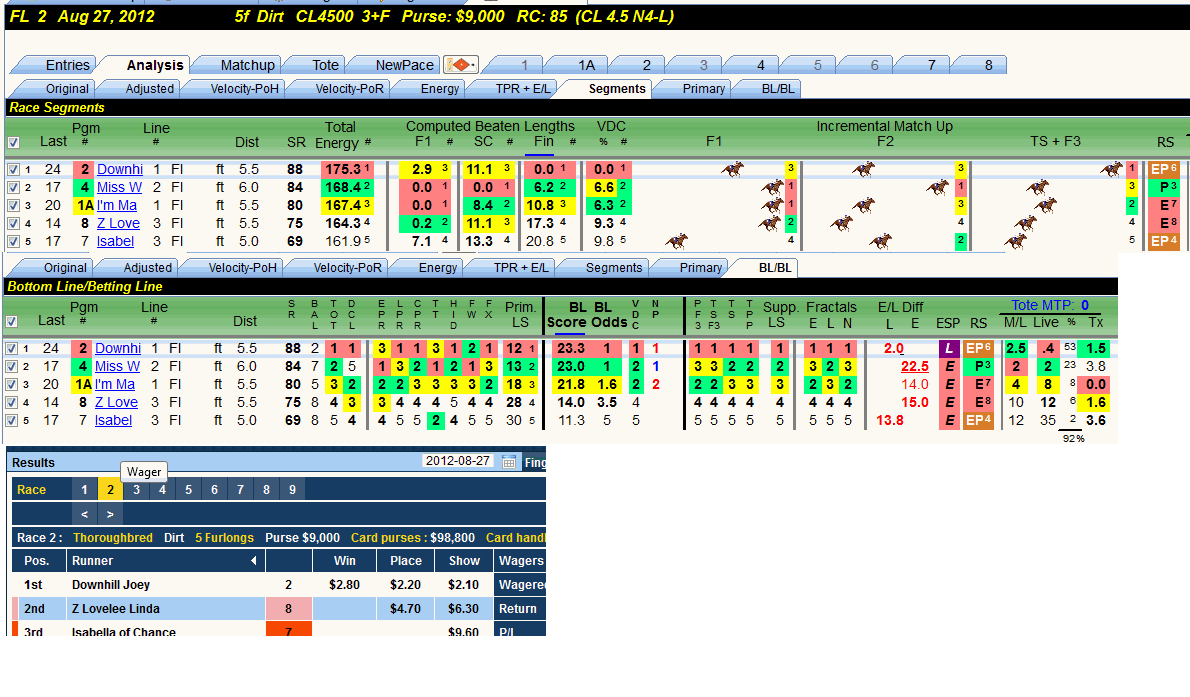The width and height of the screenshot is (1190, 697).
Task: Click Isabel's horse marker in the TS + F3 column
Action: pos(1015,241)
